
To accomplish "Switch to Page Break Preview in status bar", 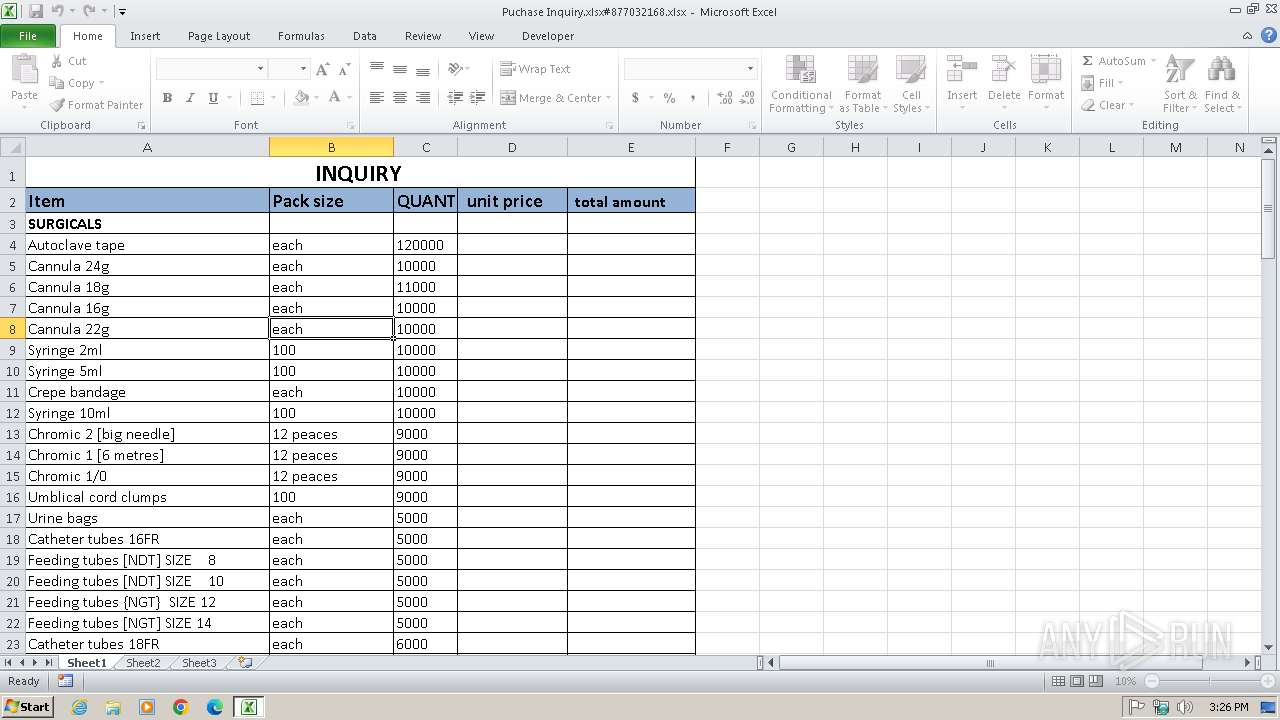I will [x=1096, y=681].
